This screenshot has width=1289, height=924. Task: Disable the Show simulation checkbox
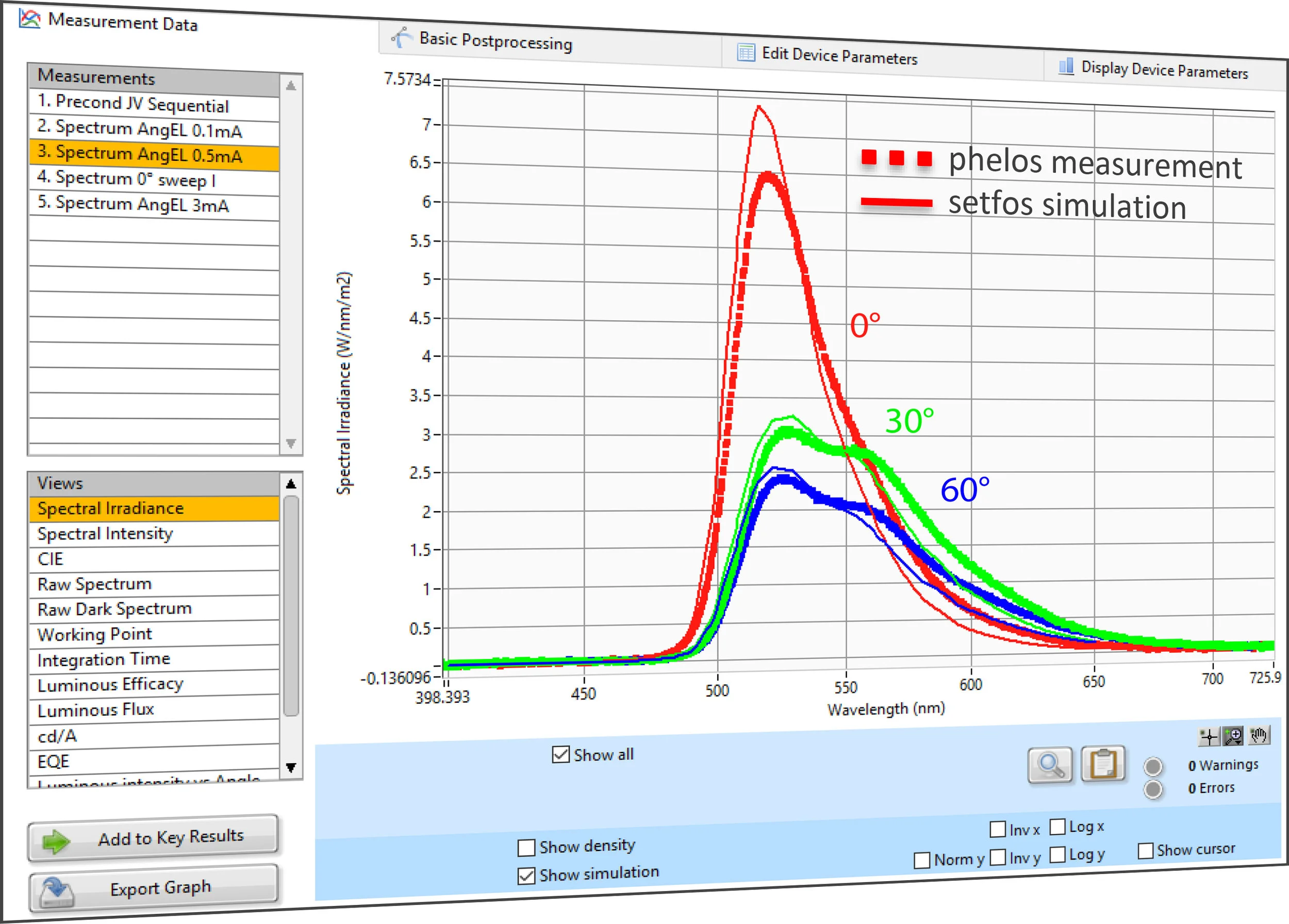pos(526,875)
